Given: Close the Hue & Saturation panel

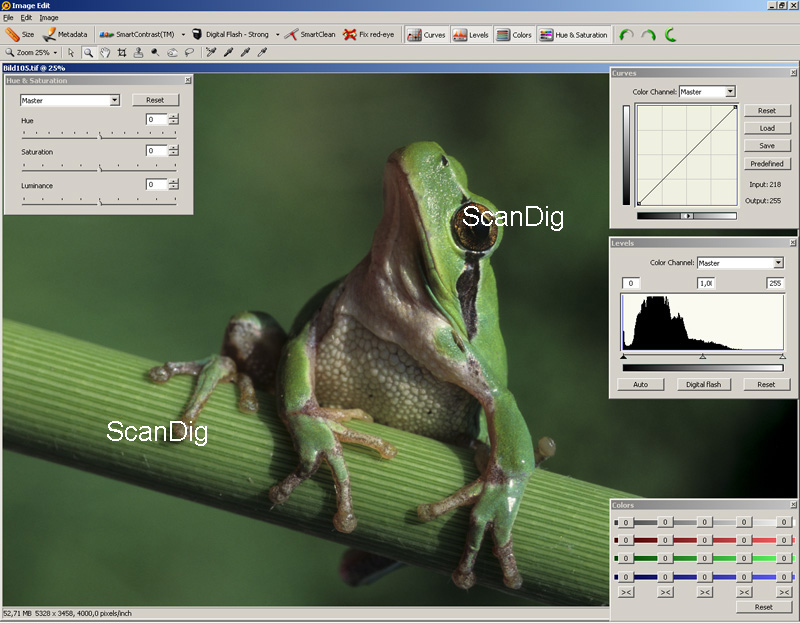Looking at the screenshot, I should click(x=188, y=80).
